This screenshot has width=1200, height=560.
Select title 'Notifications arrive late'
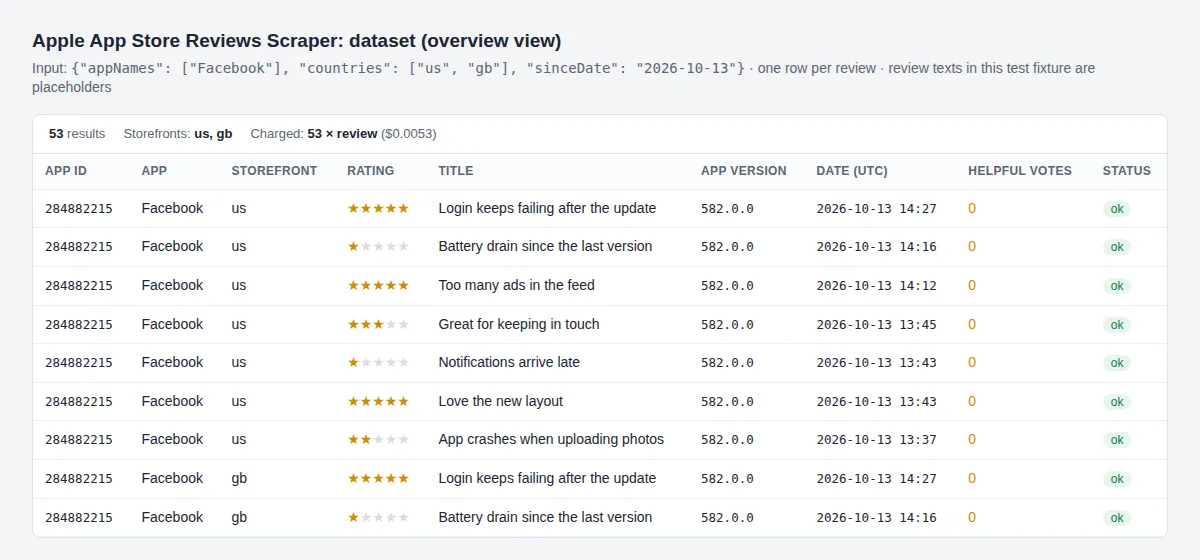coord(509,362)
